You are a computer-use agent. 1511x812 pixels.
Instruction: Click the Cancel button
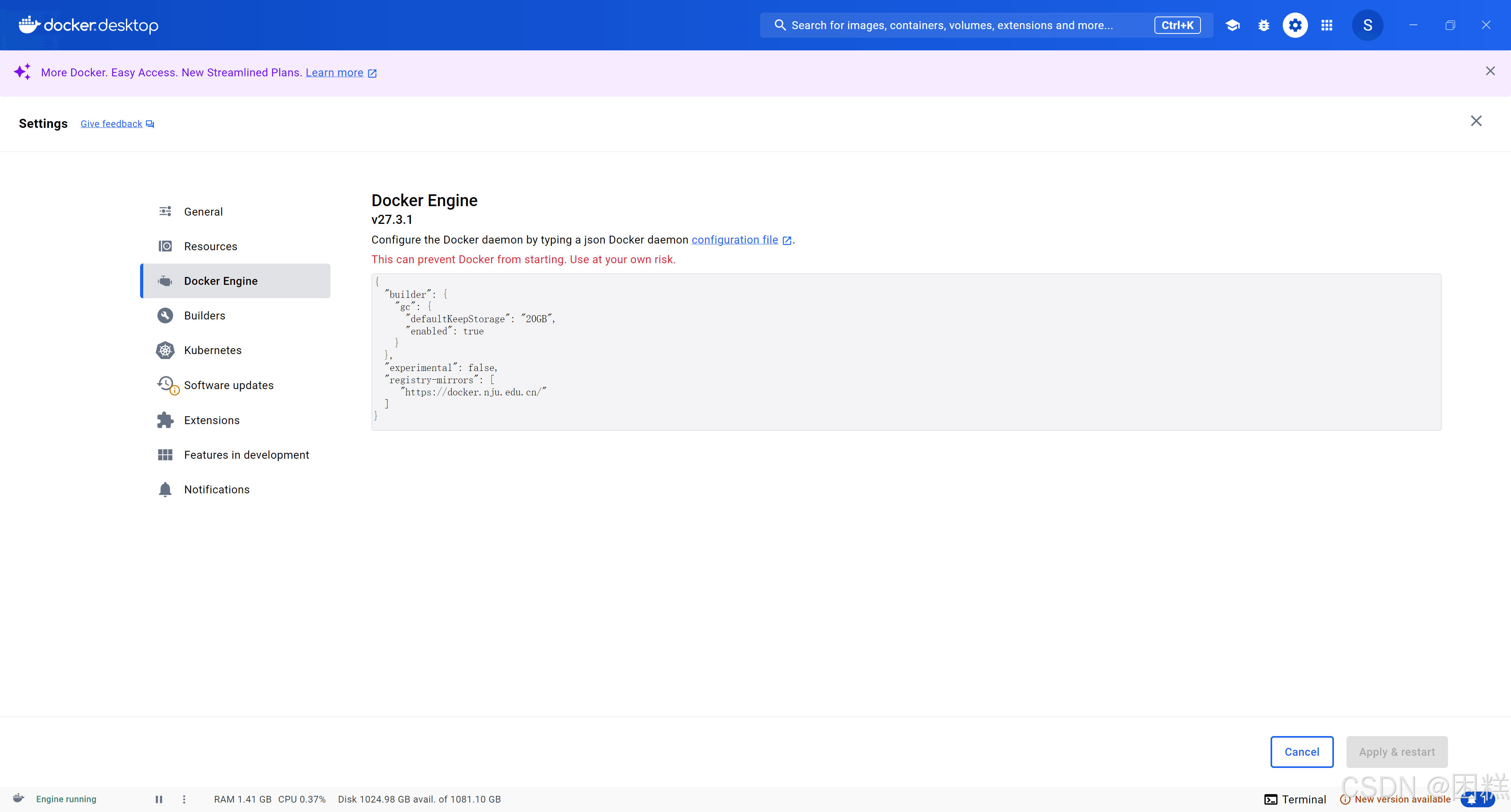pos(1302,752)
